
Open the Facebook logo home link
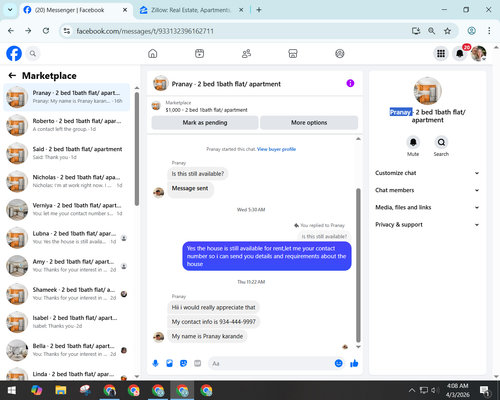click(14, 53)
